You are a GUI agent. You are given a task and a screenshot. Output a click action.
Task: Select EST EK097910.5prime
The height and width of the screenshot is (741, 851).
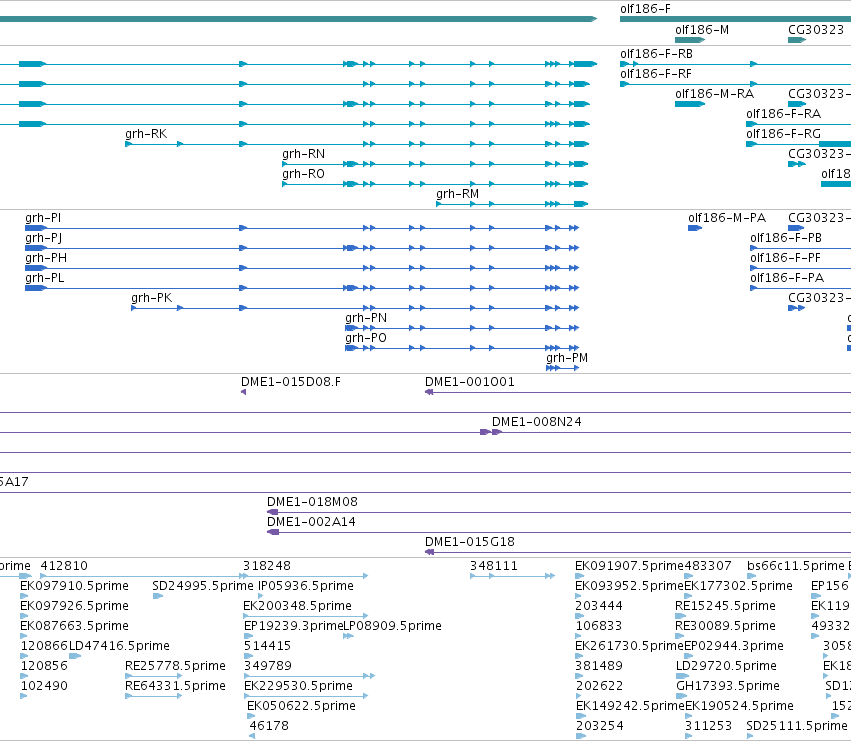point(74,586)
